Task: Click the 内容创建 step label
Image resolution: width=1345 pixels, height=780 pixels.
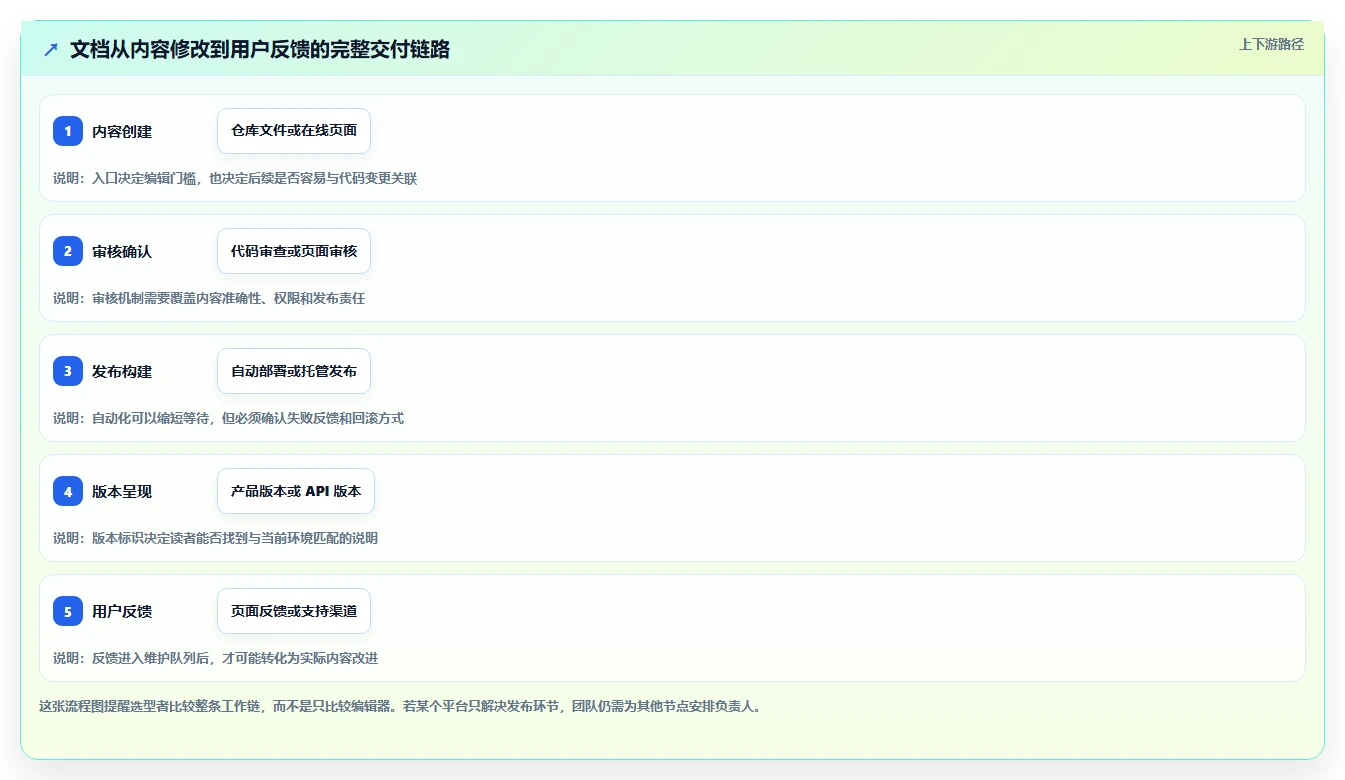Action: [122, 131]
